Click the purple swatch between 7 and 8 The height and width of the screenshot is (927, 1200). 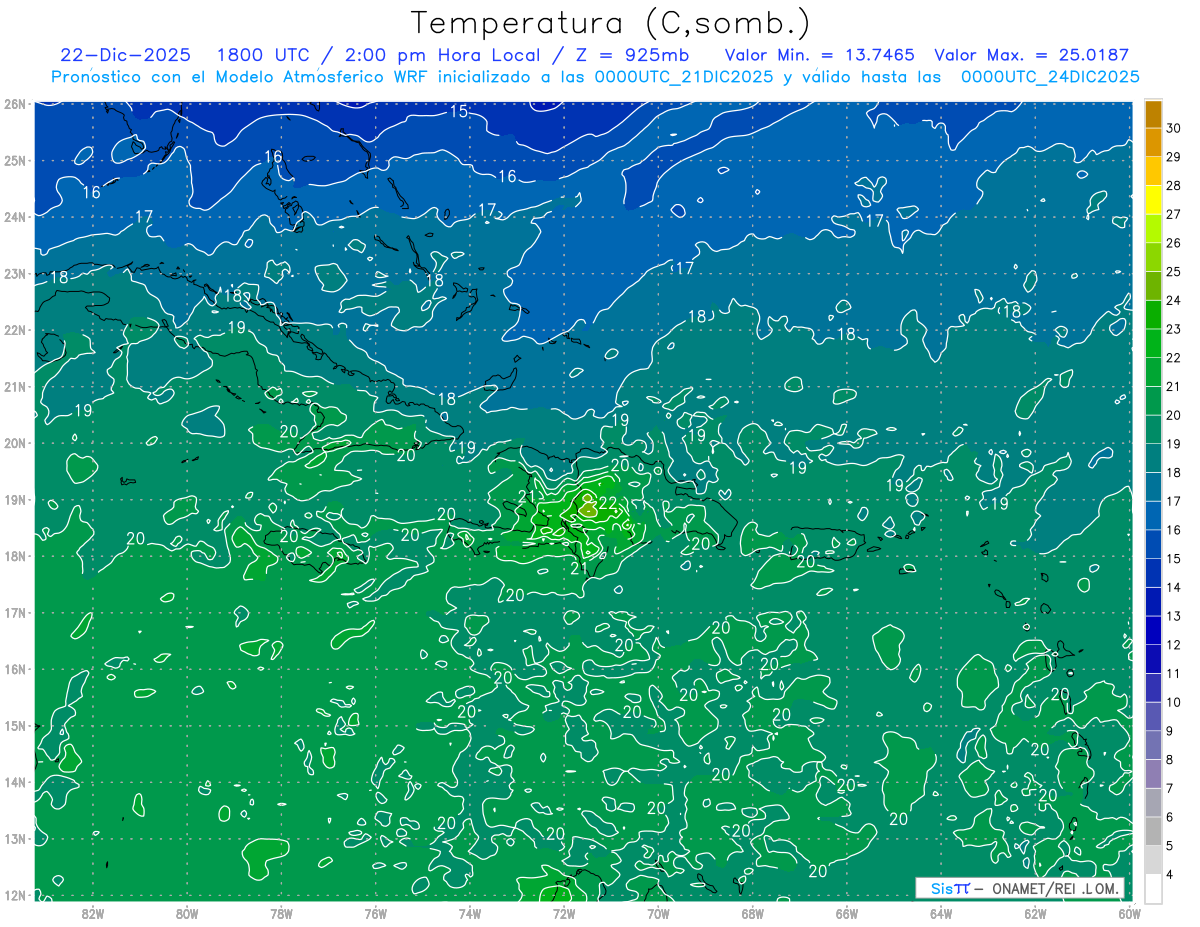click(x=1153, y=774)
